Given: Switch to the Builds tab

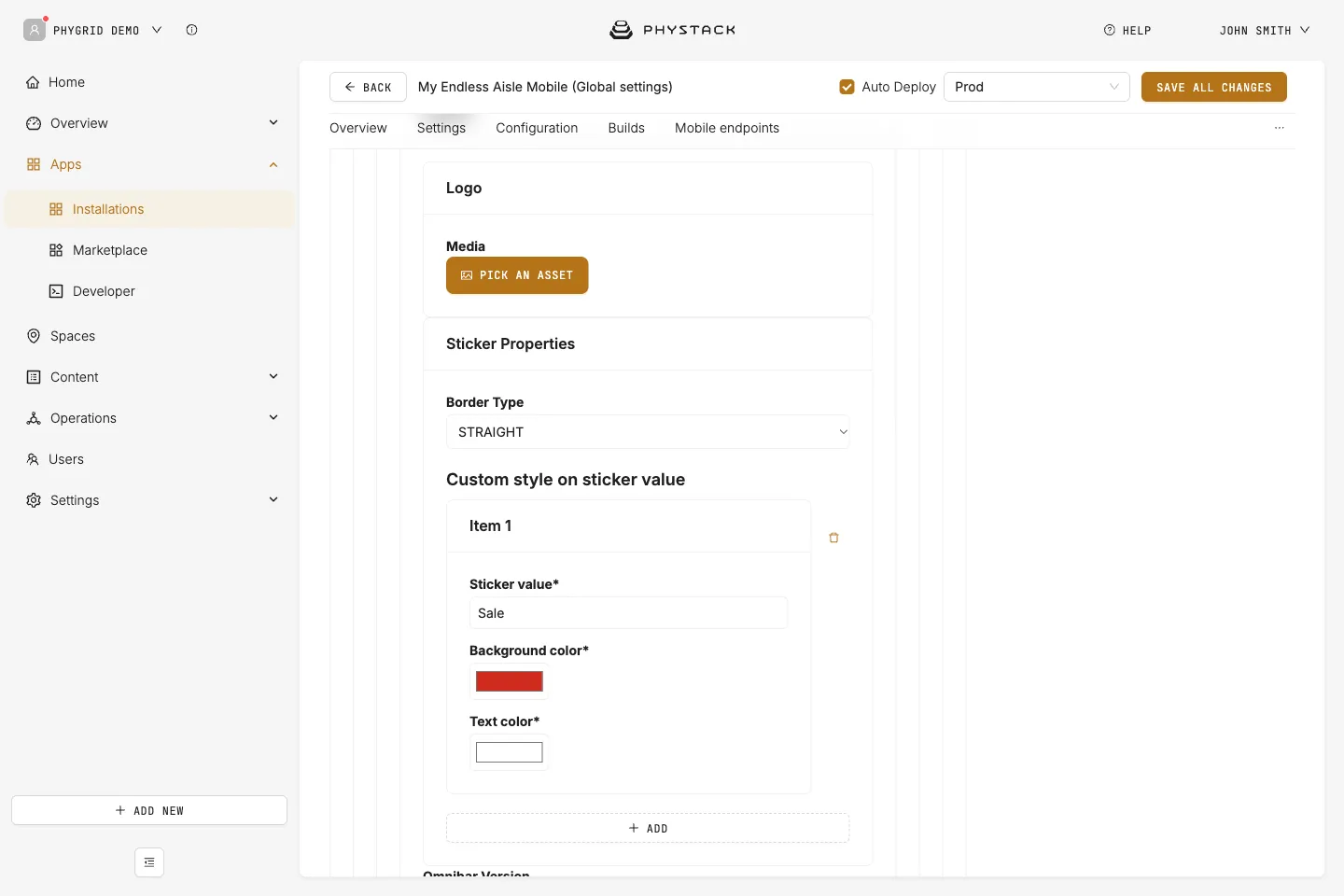Looking at the screenshot, I should coord(626,128).
